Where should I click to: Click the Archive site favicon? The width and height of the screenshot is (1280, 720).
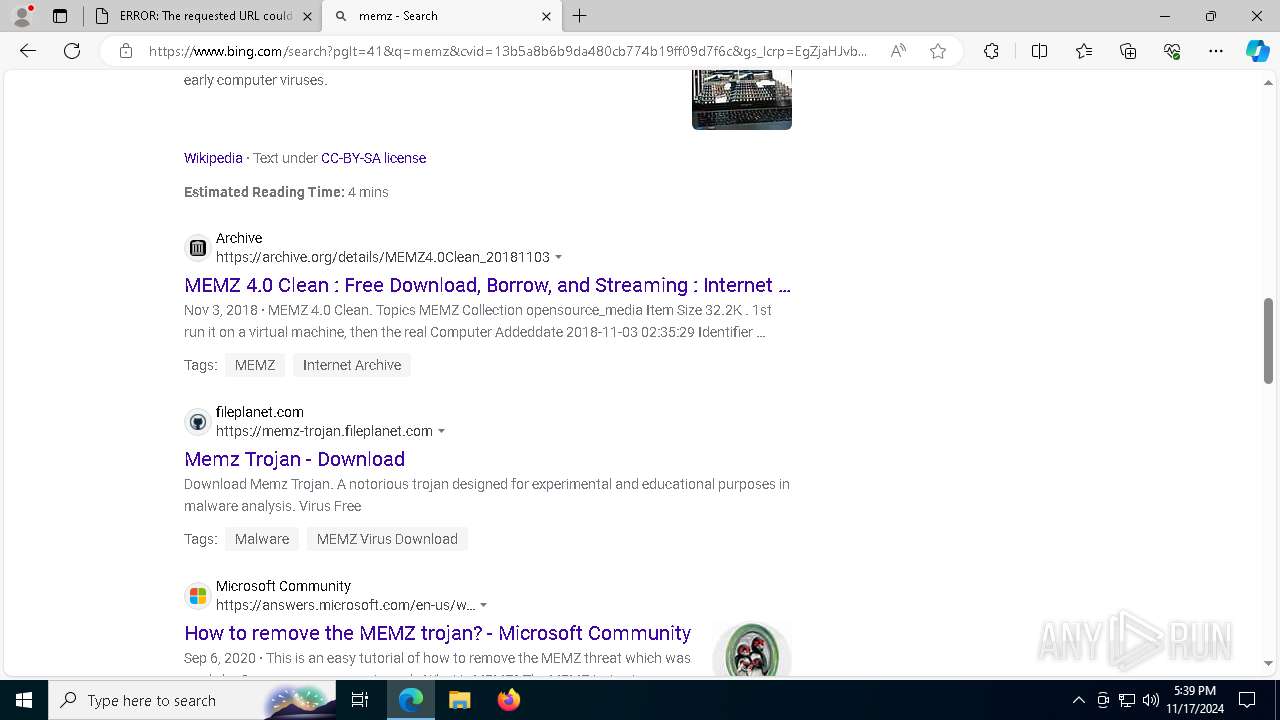[x=198, y=247]
